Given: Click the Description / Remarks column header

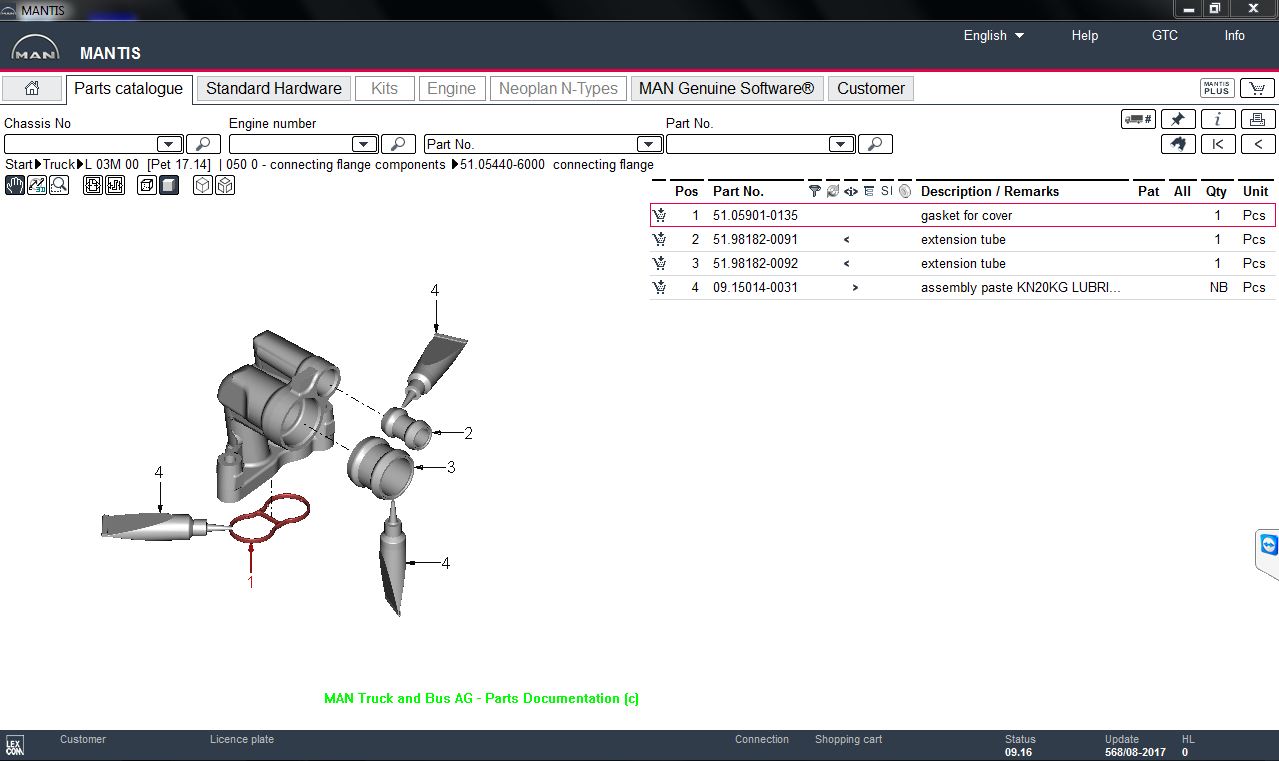Looking at the screenshot, I should pos(989,191).
